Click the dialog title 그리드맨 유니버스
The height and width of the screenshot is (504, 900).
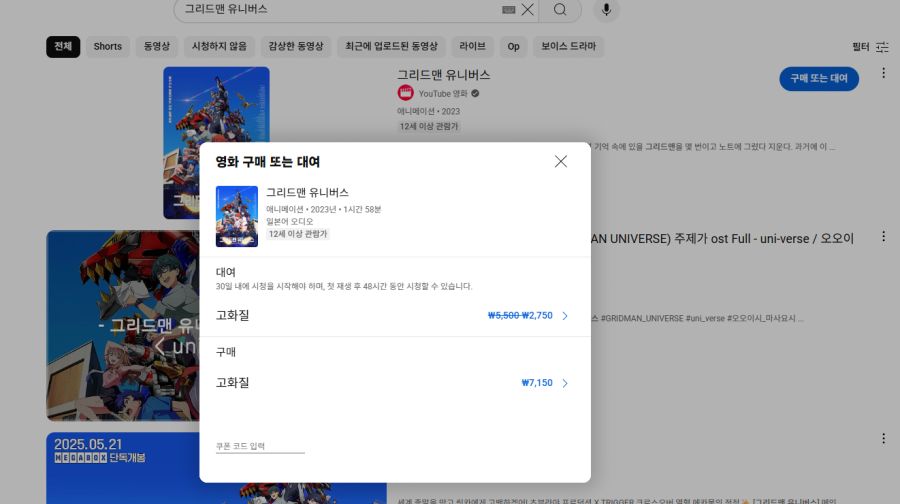(x=307, y=193)
